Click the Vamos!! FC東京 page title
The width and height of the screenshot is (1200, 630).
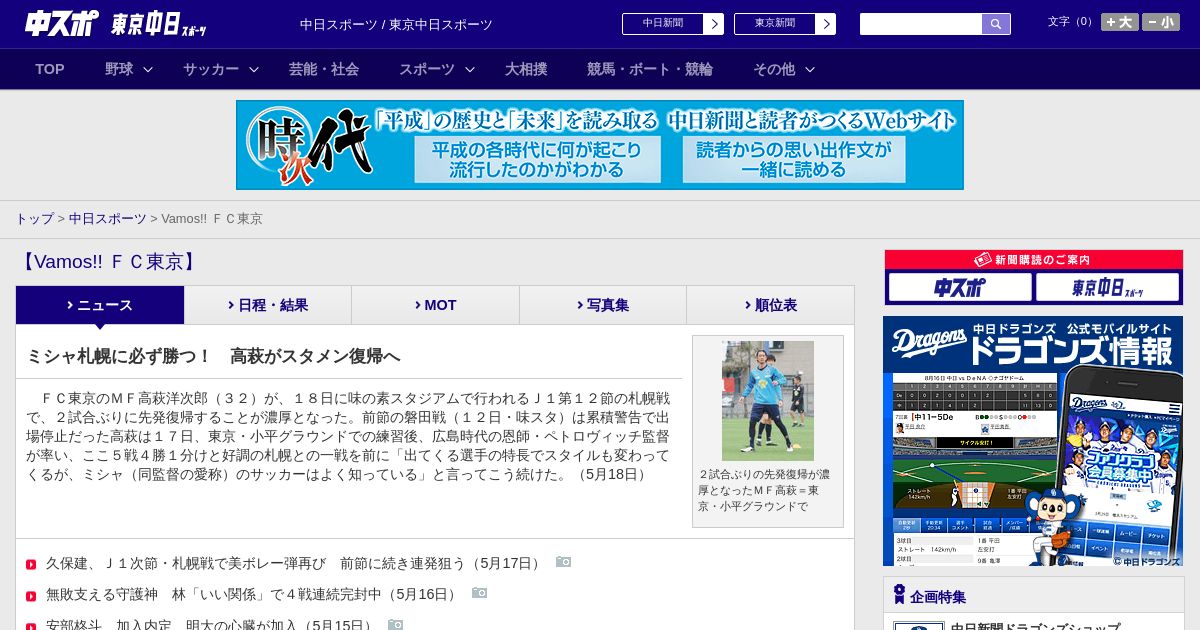(x=109, y=262)
